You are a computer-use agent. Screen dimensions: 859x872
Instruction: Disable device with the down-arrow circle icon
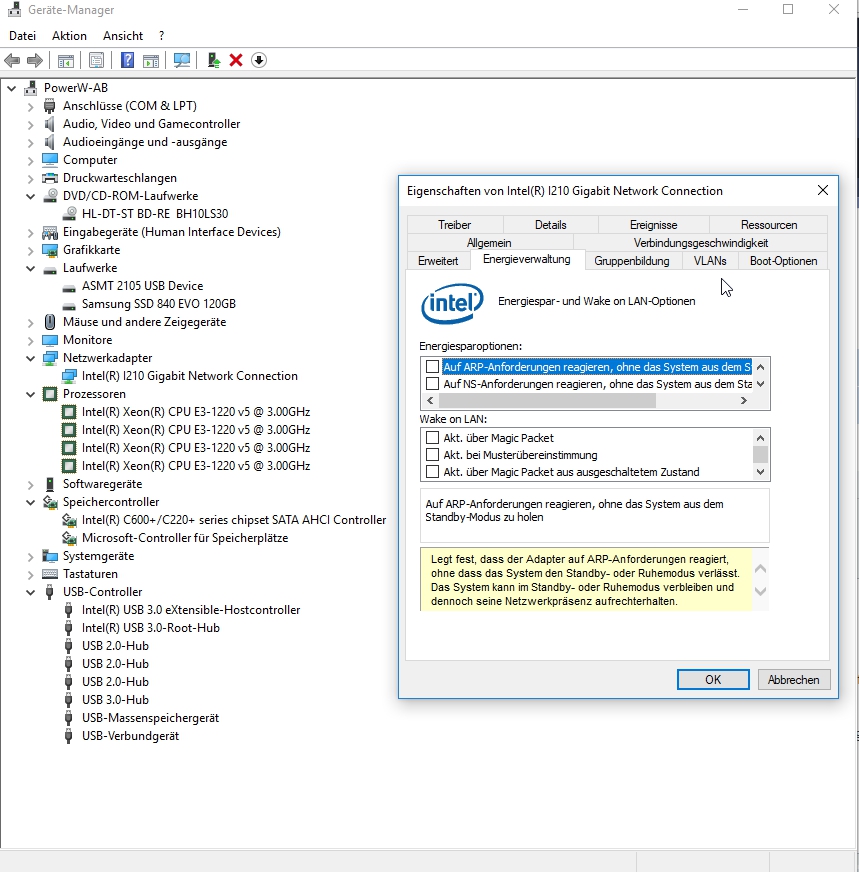point(259,60)
